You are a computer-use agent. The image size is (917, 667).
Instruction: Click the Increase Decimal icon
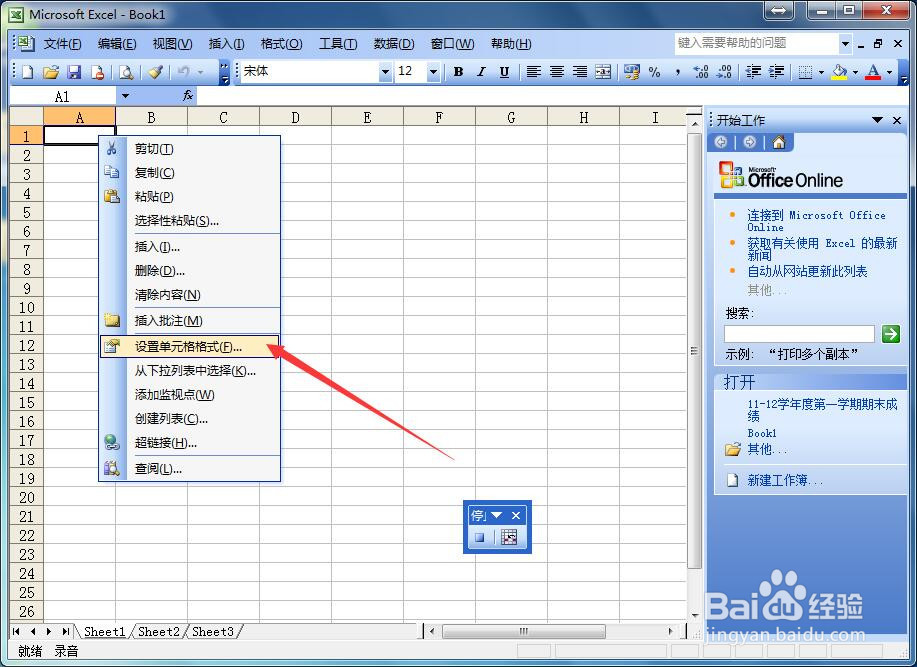pyautogui.click(x=701, y=72)
